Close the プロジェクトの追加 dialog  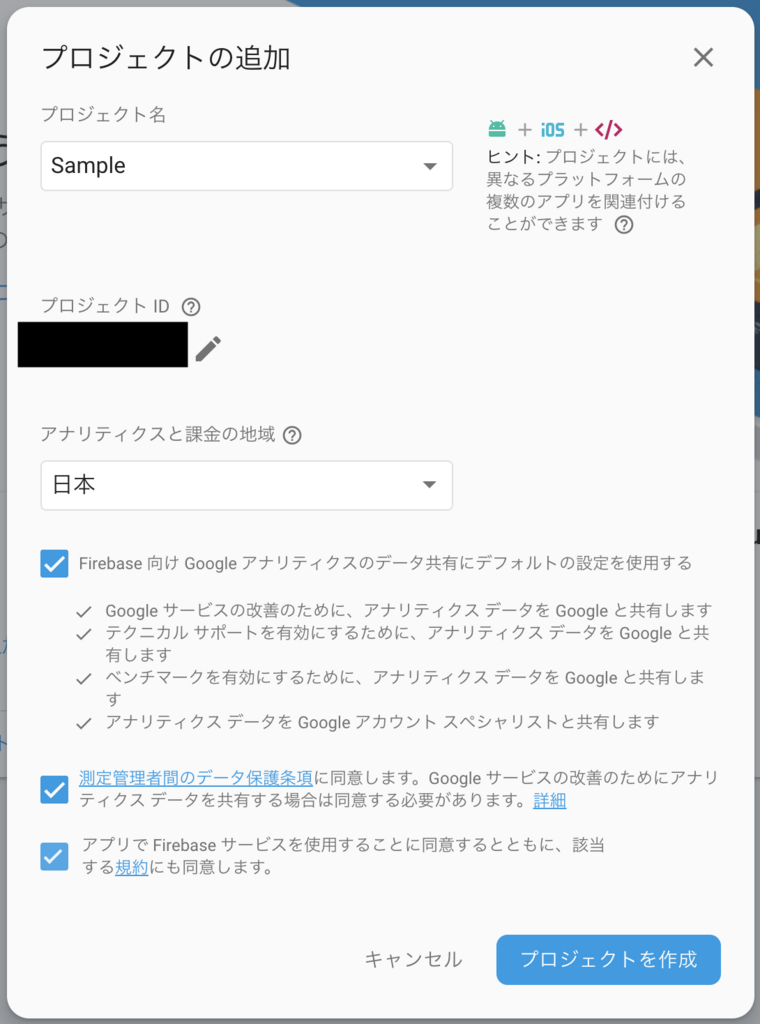703,57
